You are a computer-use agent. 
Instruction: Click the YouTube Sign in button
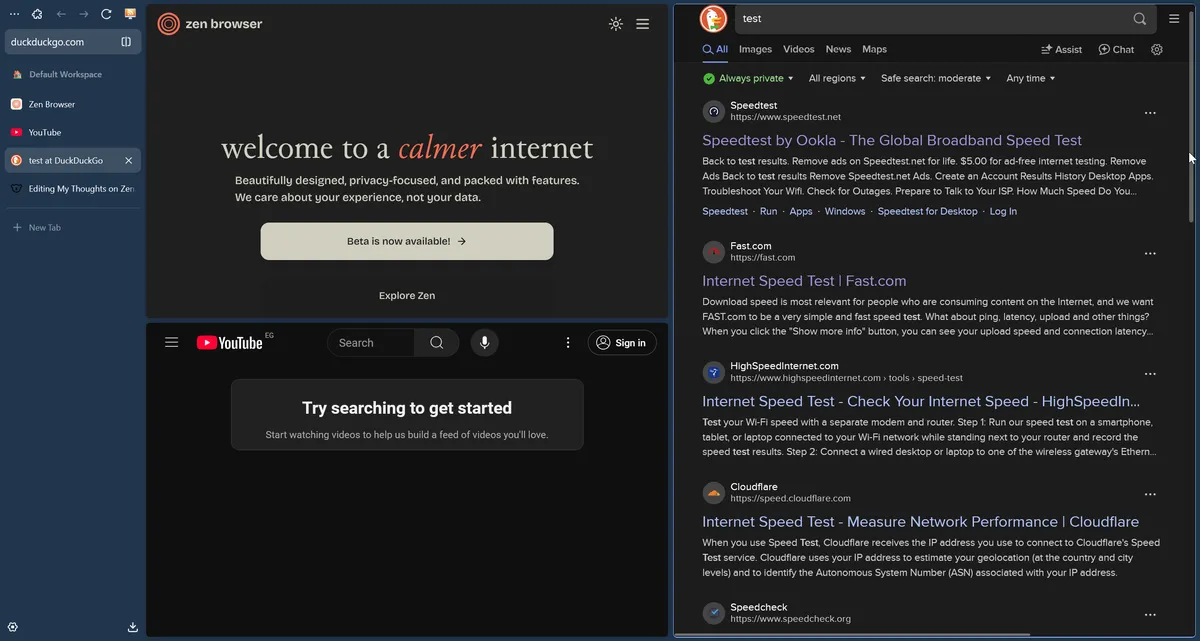[x=622, y=343]
